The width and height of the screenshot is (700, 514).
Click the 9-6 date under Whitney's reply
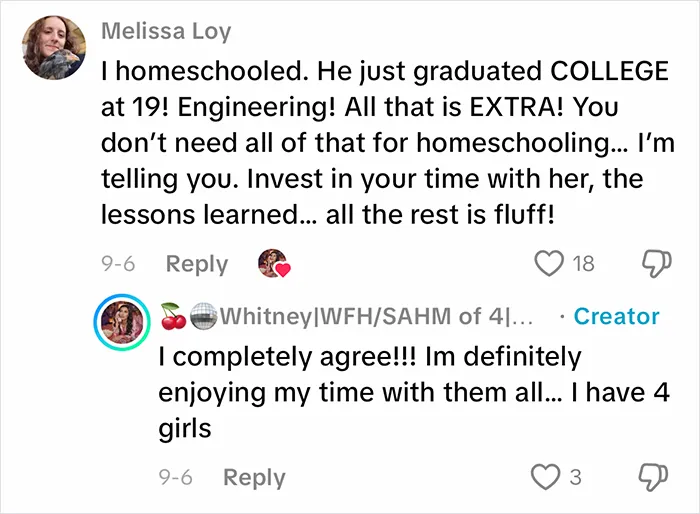point(175,477)
